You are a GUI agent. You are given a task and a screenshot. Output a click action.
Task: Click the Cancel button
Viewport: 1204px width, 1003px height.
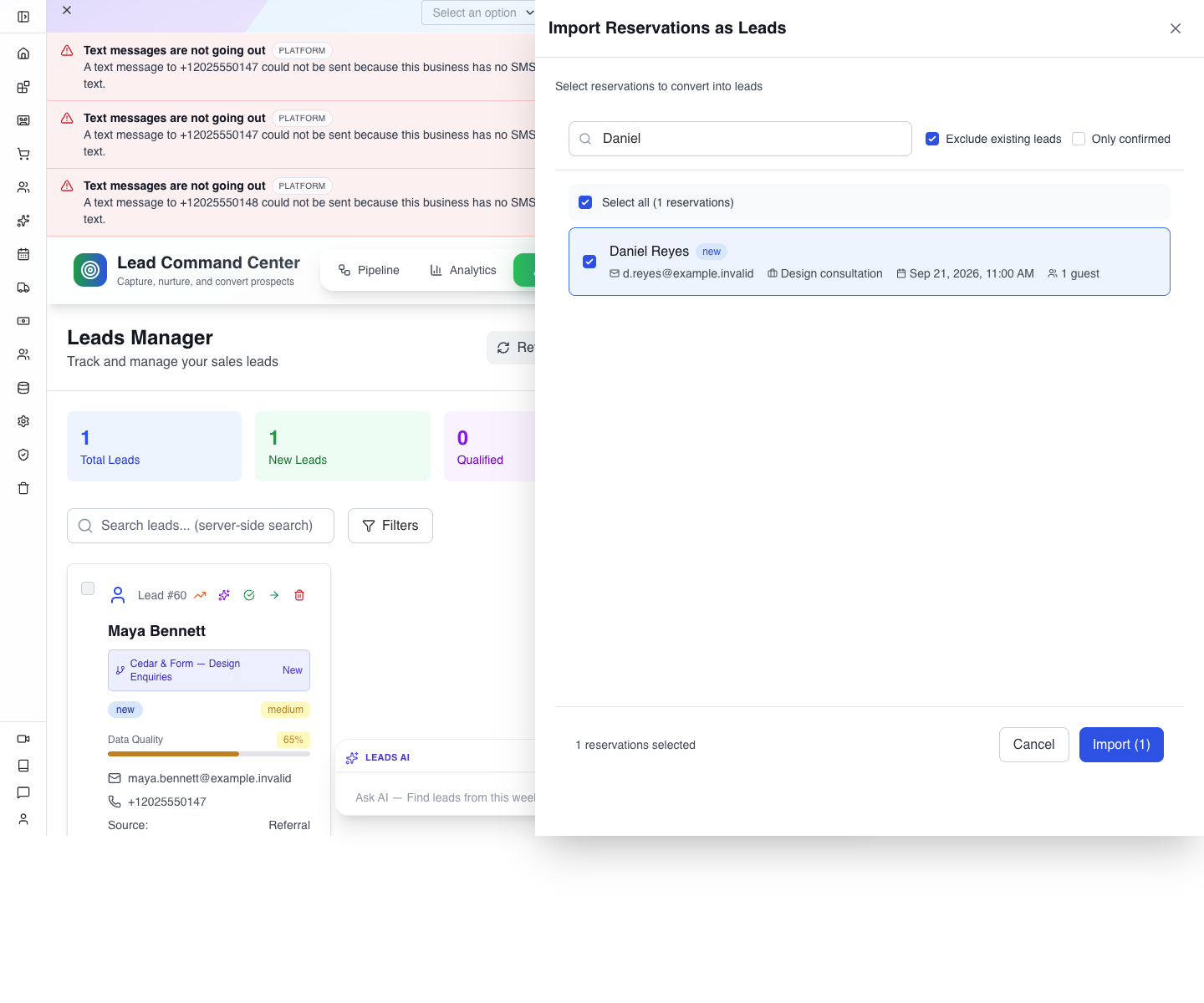(1034, 745)
